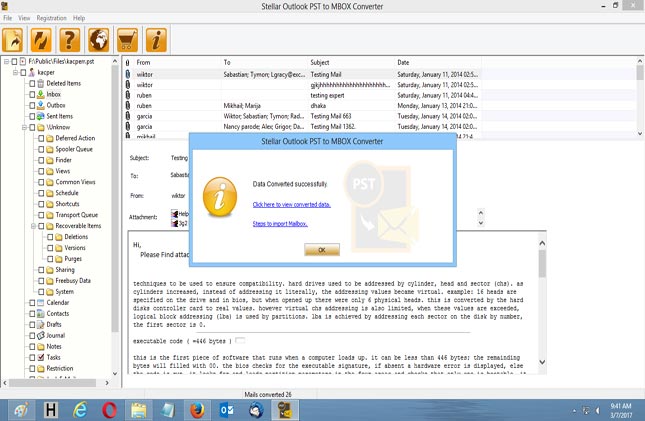645x421 pixels.
Task: Click the folder tree horizontal scrollbar thumb
Action: (x=53, y=383)
